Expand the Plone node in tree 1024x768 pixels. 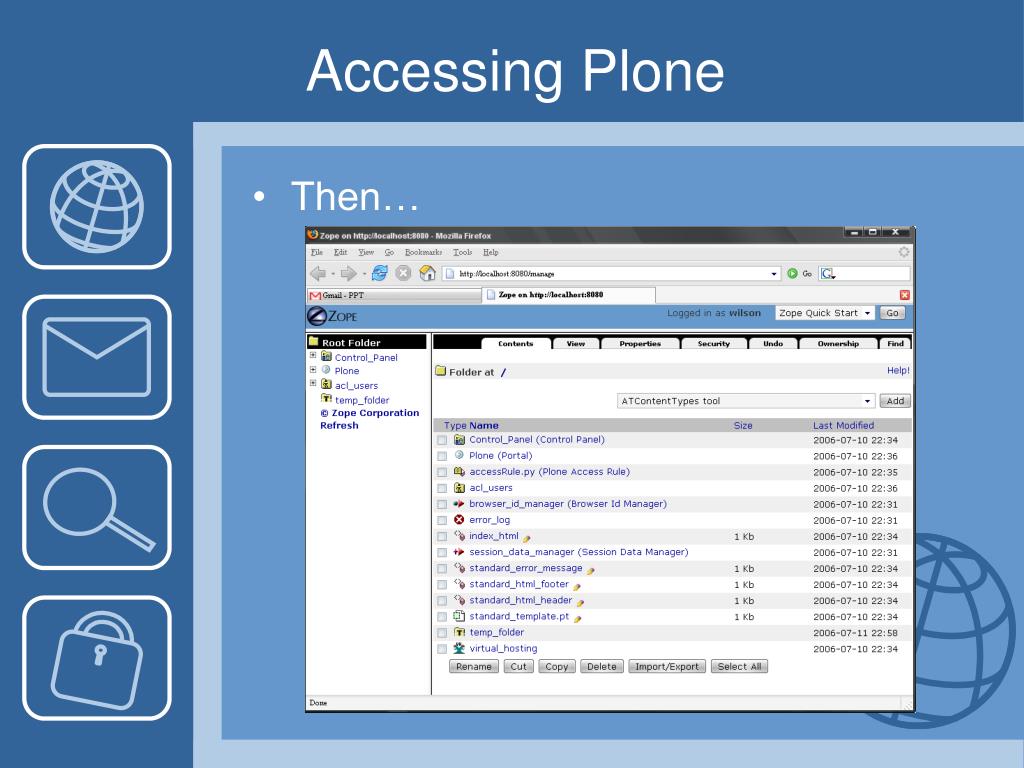[313, 370]
